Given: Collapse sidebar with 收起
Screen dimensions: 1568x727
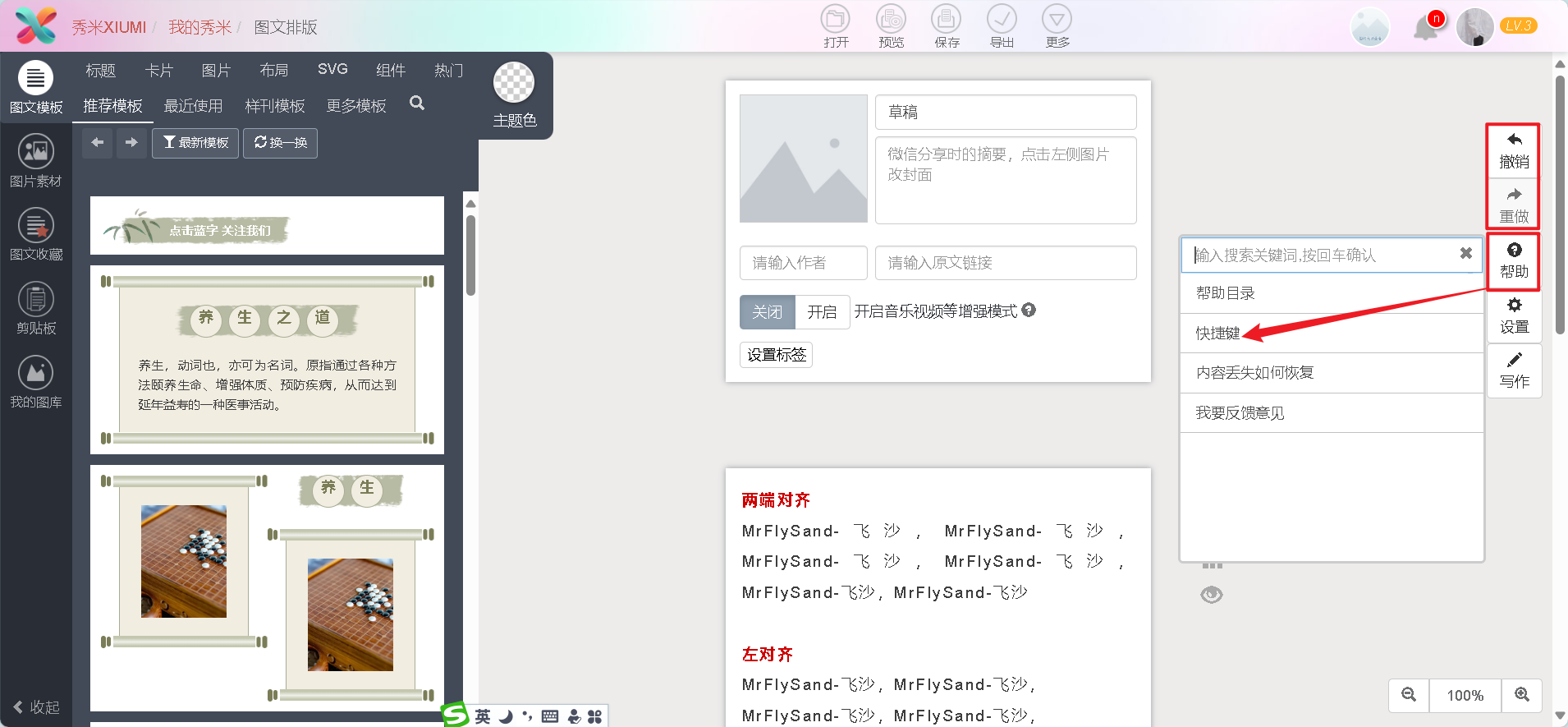Looking at the screenshot, I should click(x=36, y=707).
